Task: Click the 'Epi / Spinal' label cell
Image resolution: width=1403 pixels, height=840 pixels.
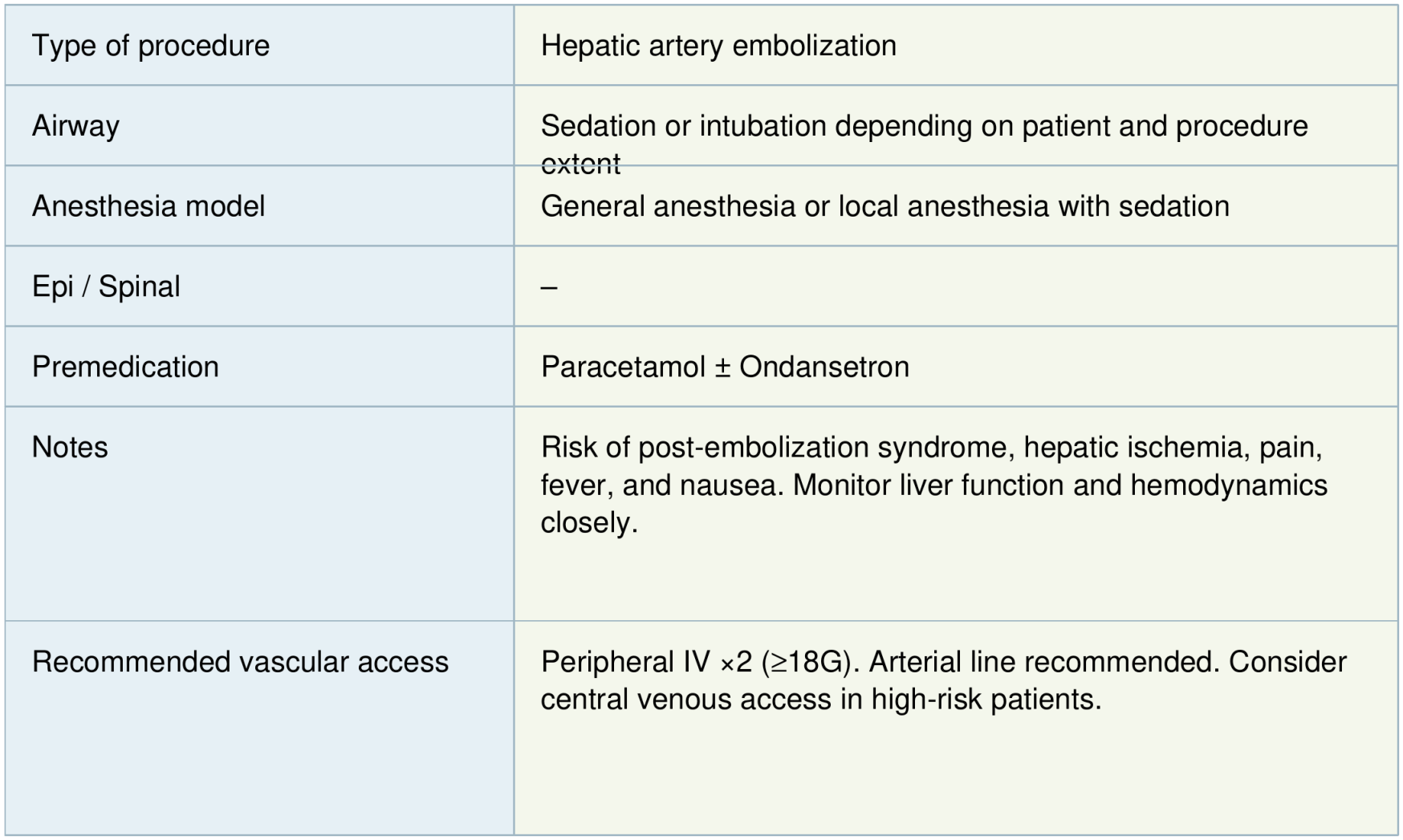Action: 106,286
